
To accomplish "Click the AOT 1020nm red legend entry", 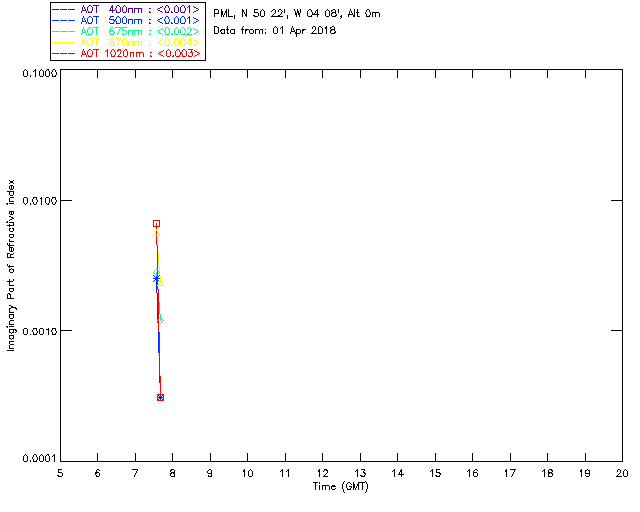I will click(x=127, y=53).
